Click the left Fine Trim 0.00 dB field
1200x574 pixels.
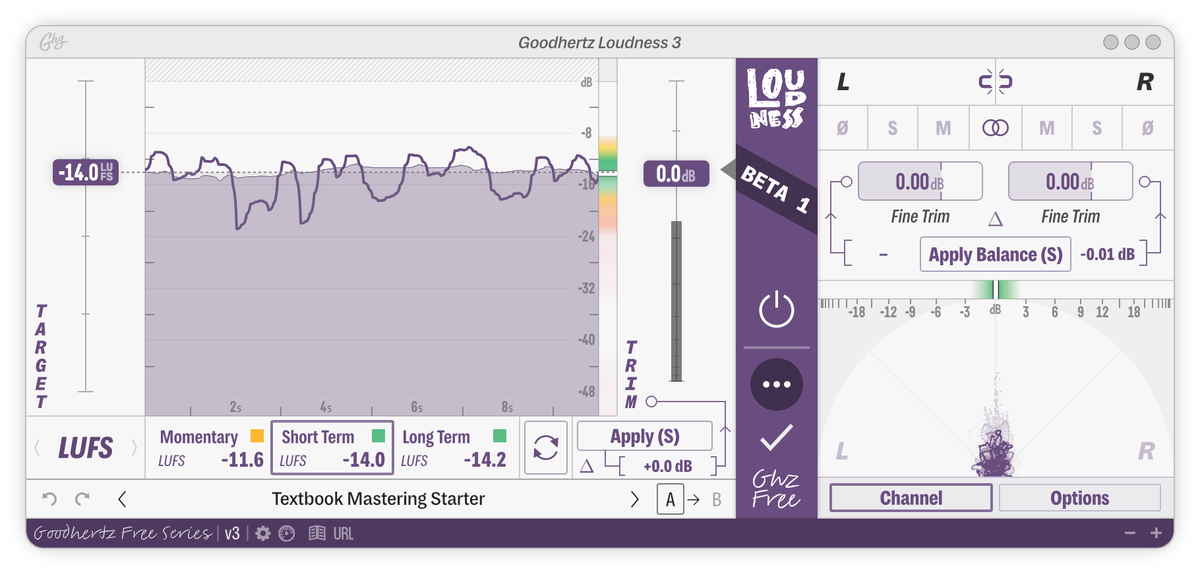[920, 182]
